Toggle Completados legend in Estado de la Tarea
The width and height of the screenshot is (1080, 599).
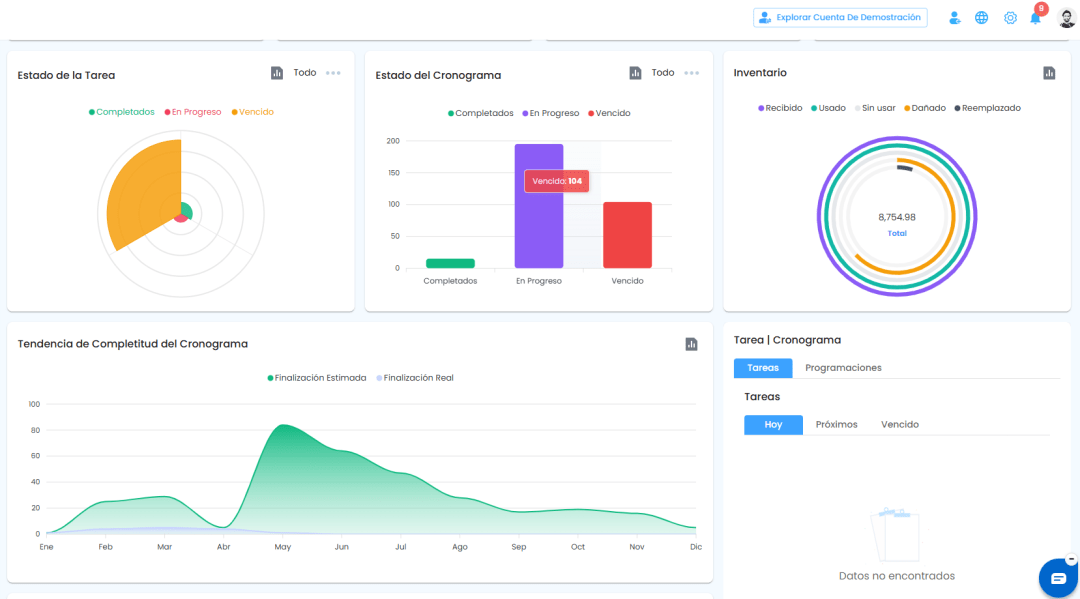click(121, 112)
